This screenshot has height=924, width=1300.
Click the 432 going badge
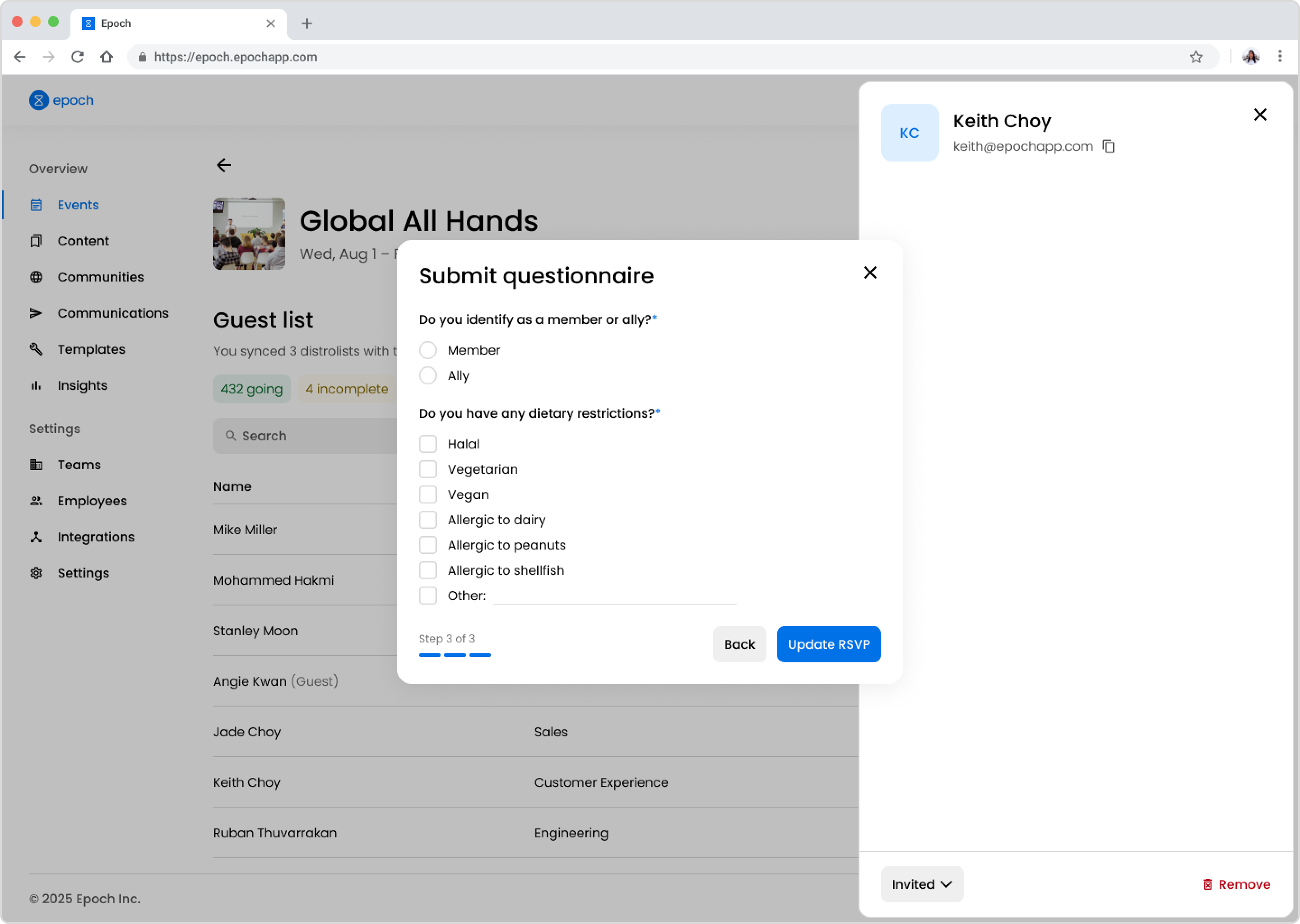[251, 388]
